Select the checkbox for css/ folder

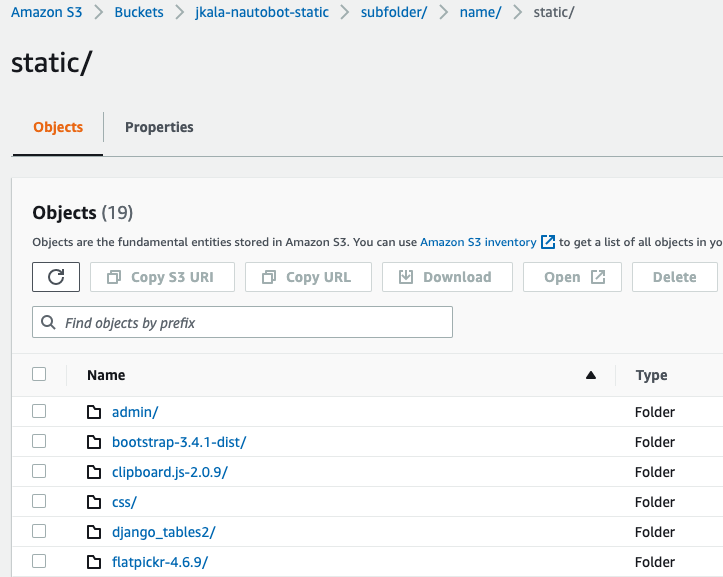click(39, 501)
